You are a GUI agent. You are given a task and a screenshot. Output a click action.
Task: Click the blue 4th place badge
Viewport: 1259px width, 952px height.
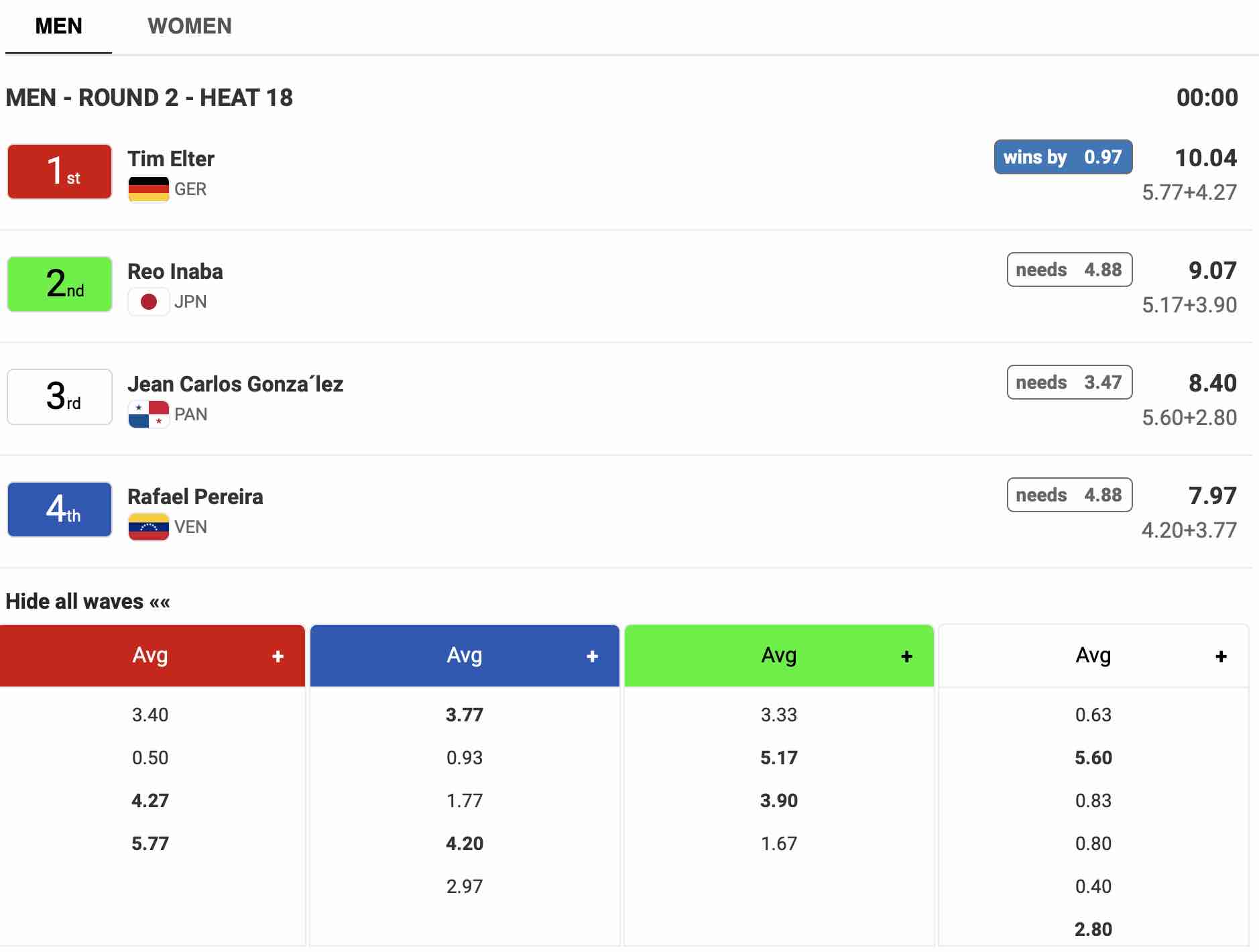[60, 510]
